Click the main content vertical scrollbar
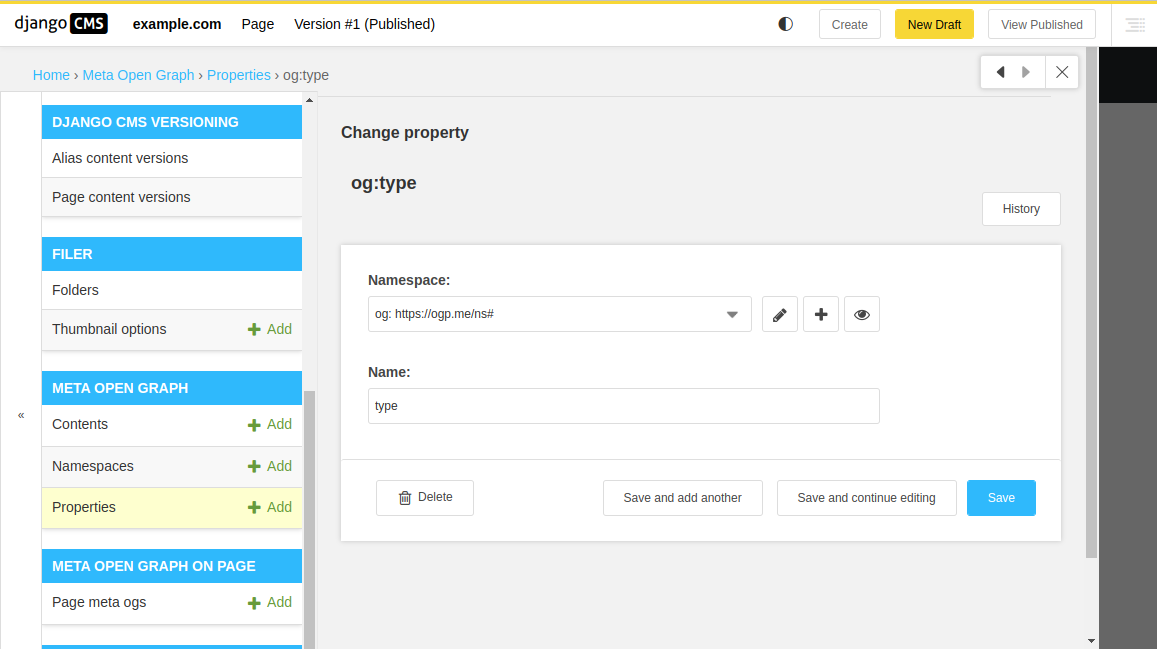Screen dimensions: 1157x649 1091,302
